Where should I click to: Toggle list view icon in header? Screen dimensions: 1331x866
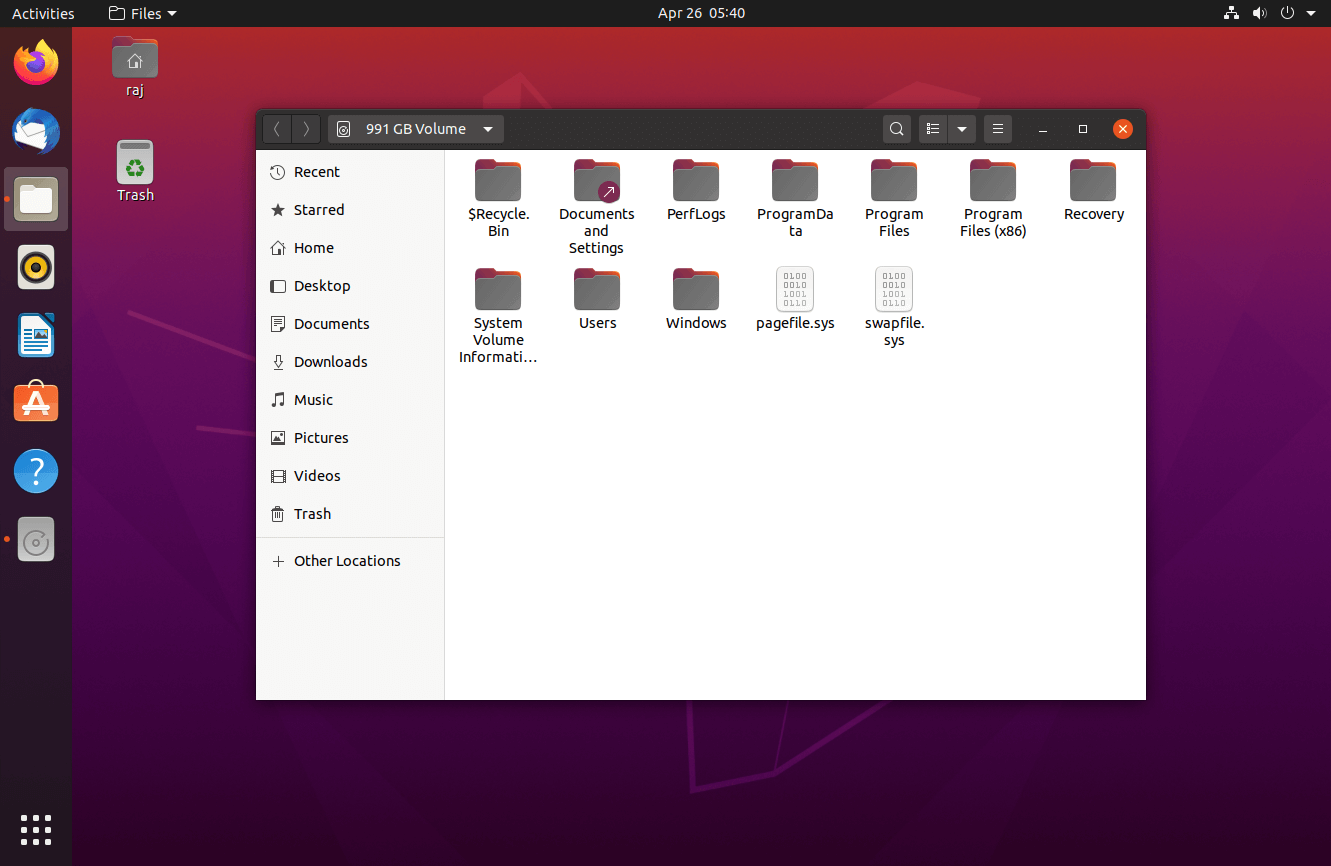click(x=933, y=129)
